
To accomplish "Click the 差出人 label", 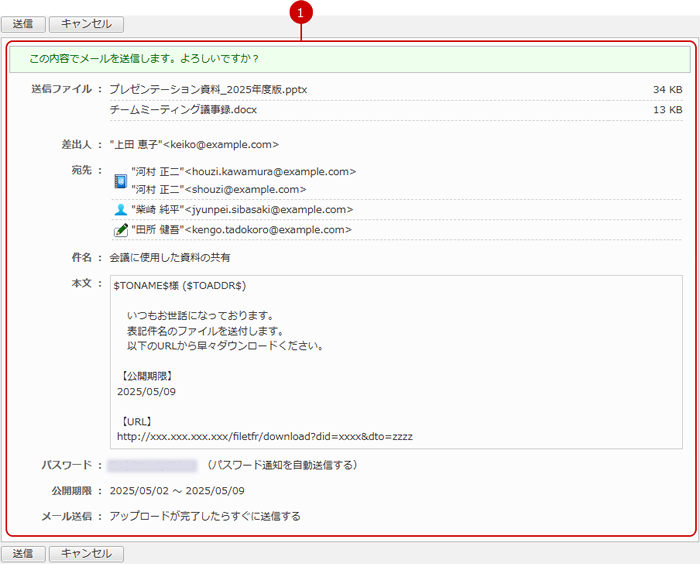I will tap(76, 145).
